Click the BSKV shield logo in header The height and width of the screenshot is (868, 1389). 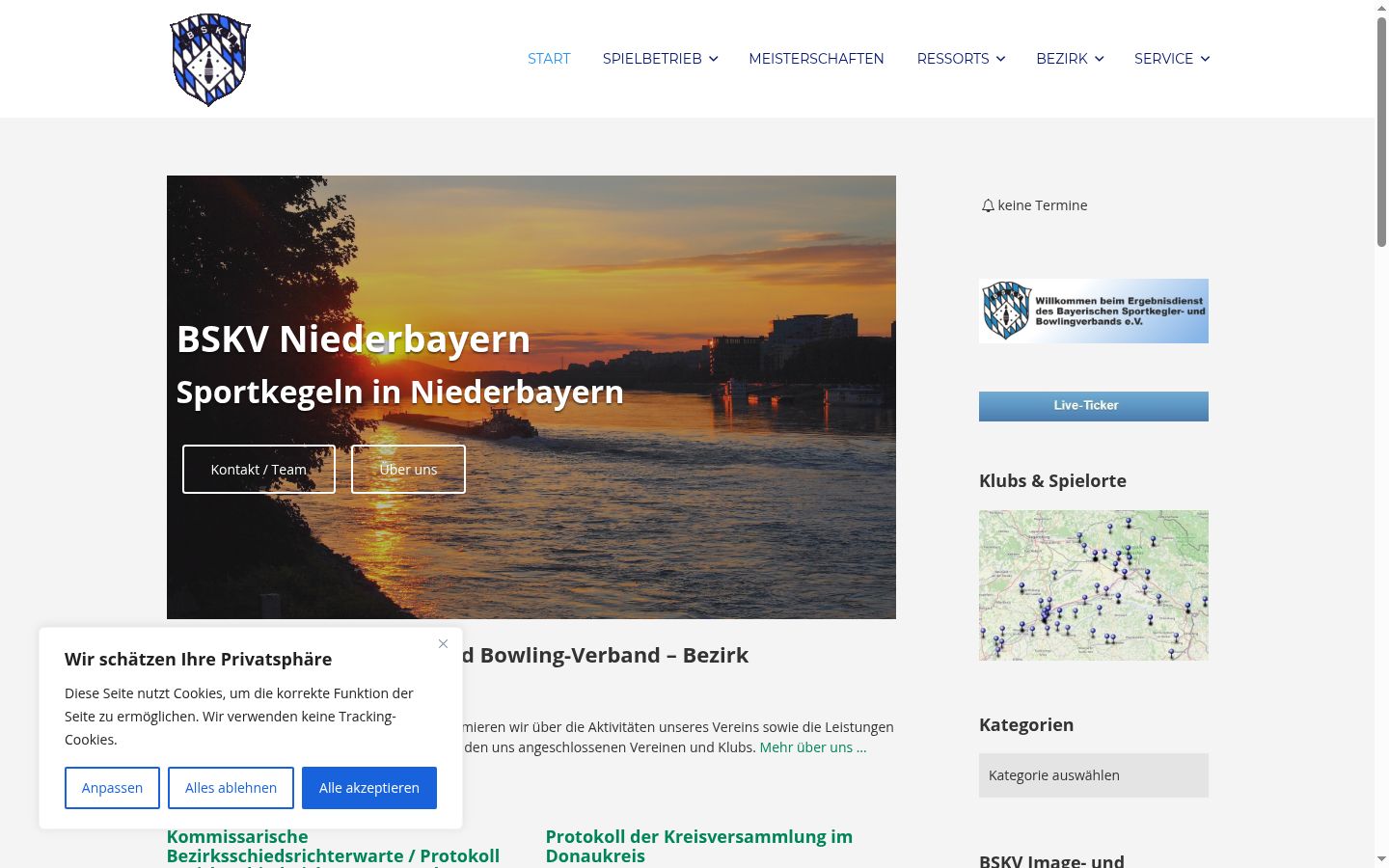(x=210, y=59)
